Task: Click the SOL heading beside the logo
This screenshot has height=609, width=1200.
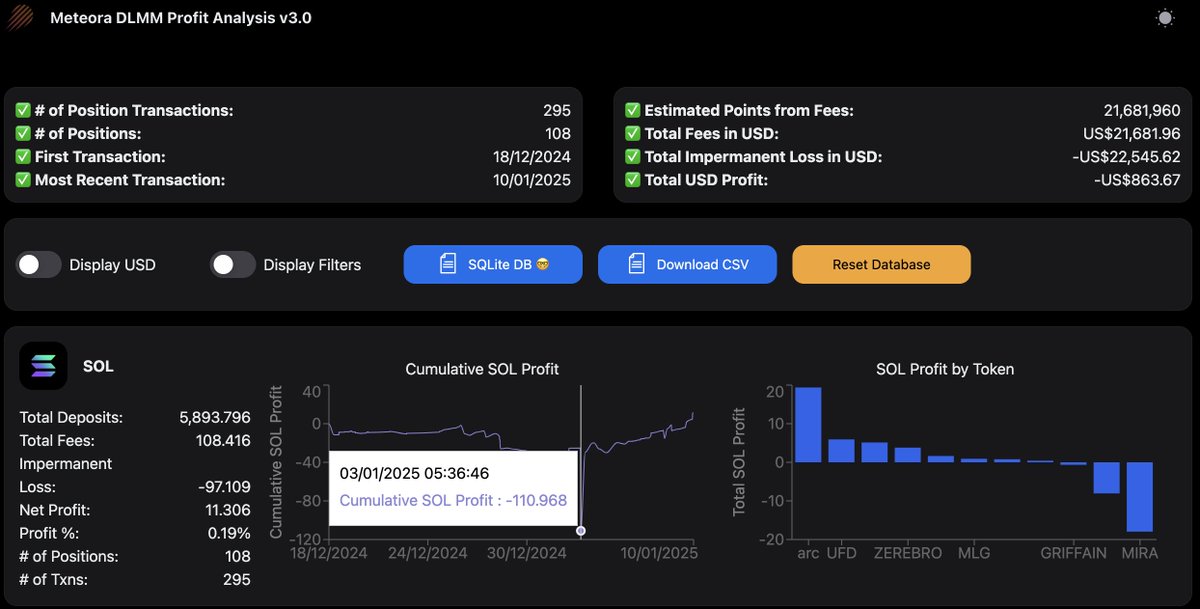Action: tap(98, 366)
